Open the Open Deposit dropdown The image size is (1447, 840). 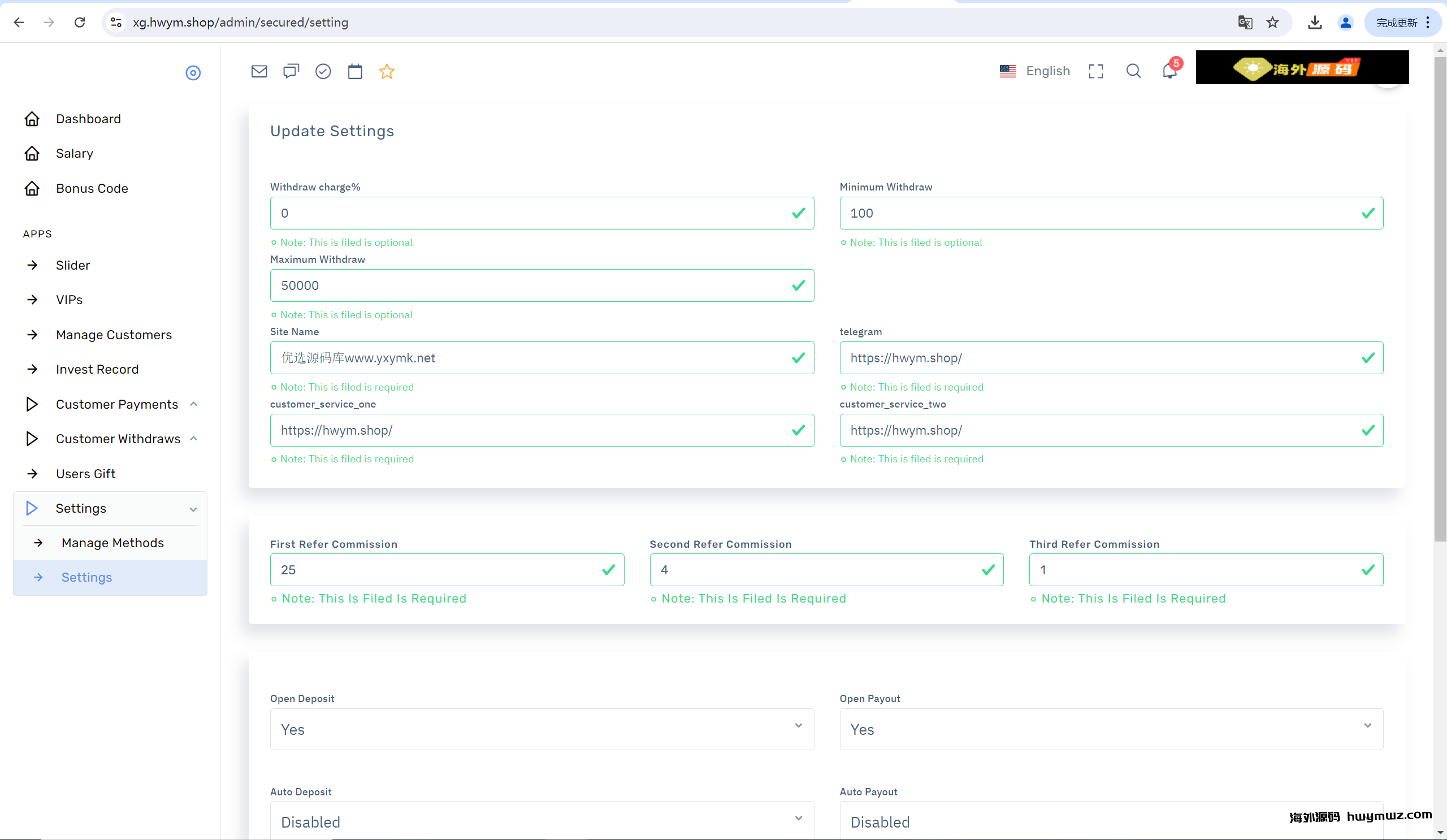click(x=541, y=729)
